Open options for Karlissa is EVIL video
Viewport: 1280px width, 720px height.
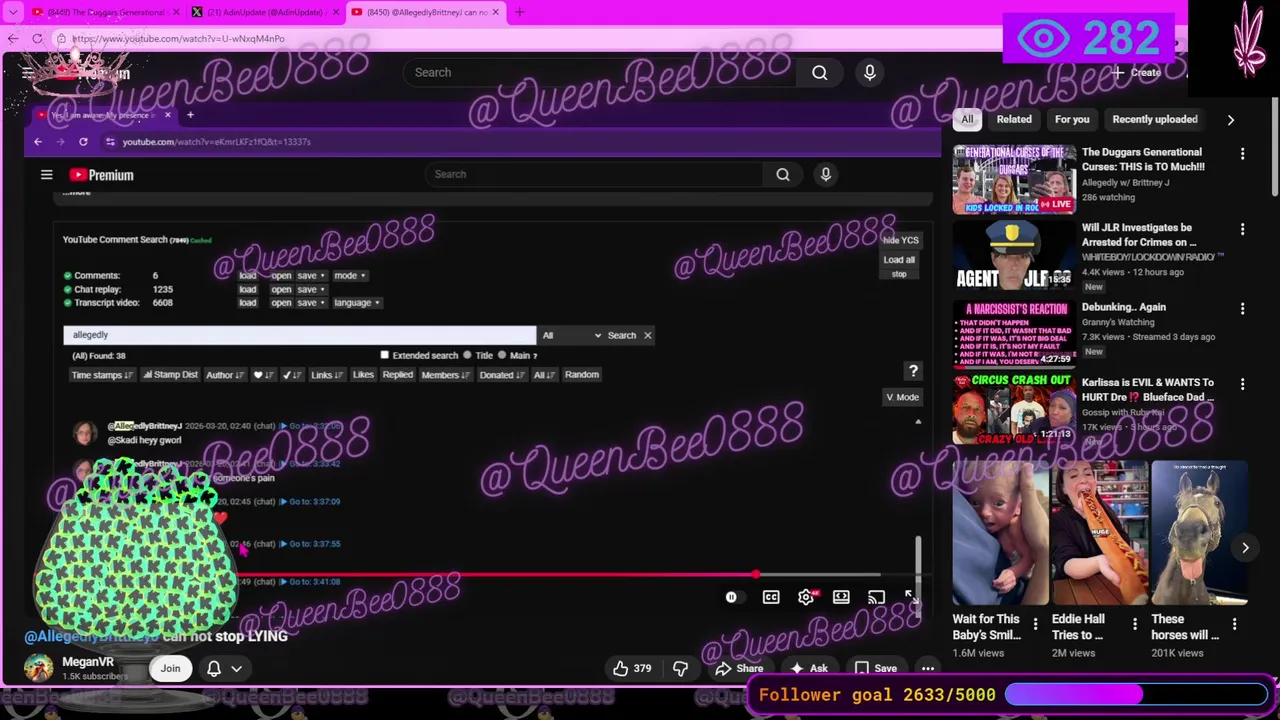1242,384
